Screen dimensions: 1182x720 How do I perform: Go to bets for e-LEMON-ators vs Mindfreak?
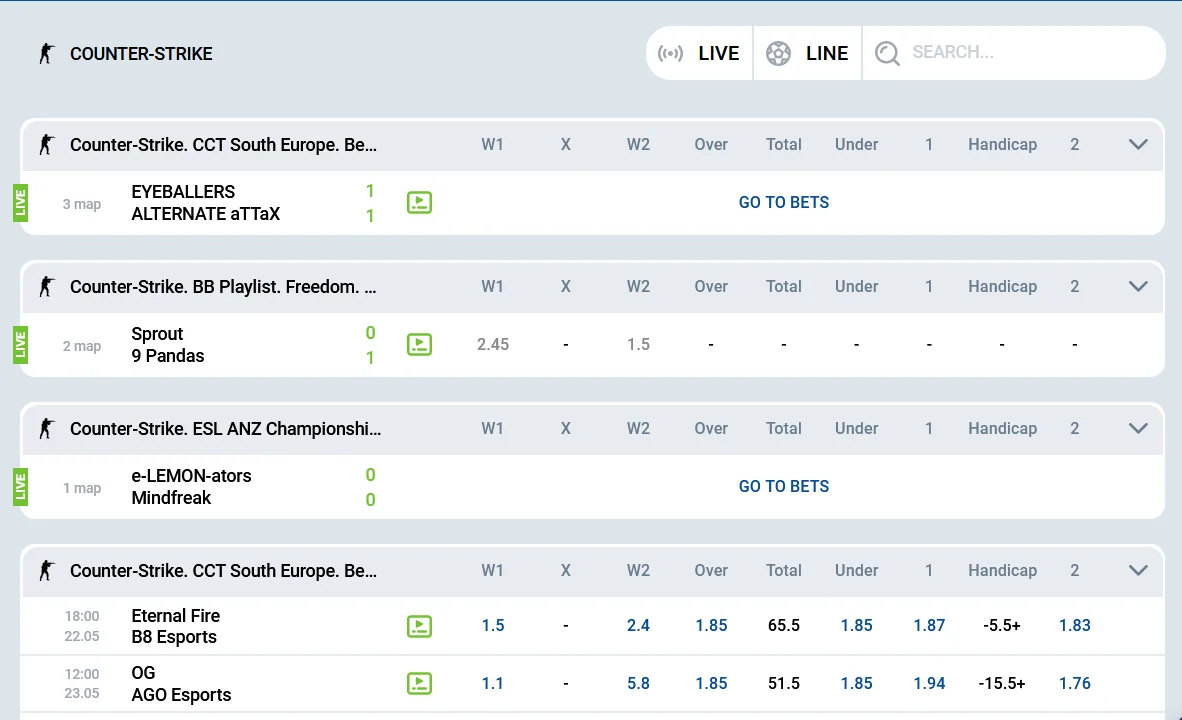click(x=784, y=487)
